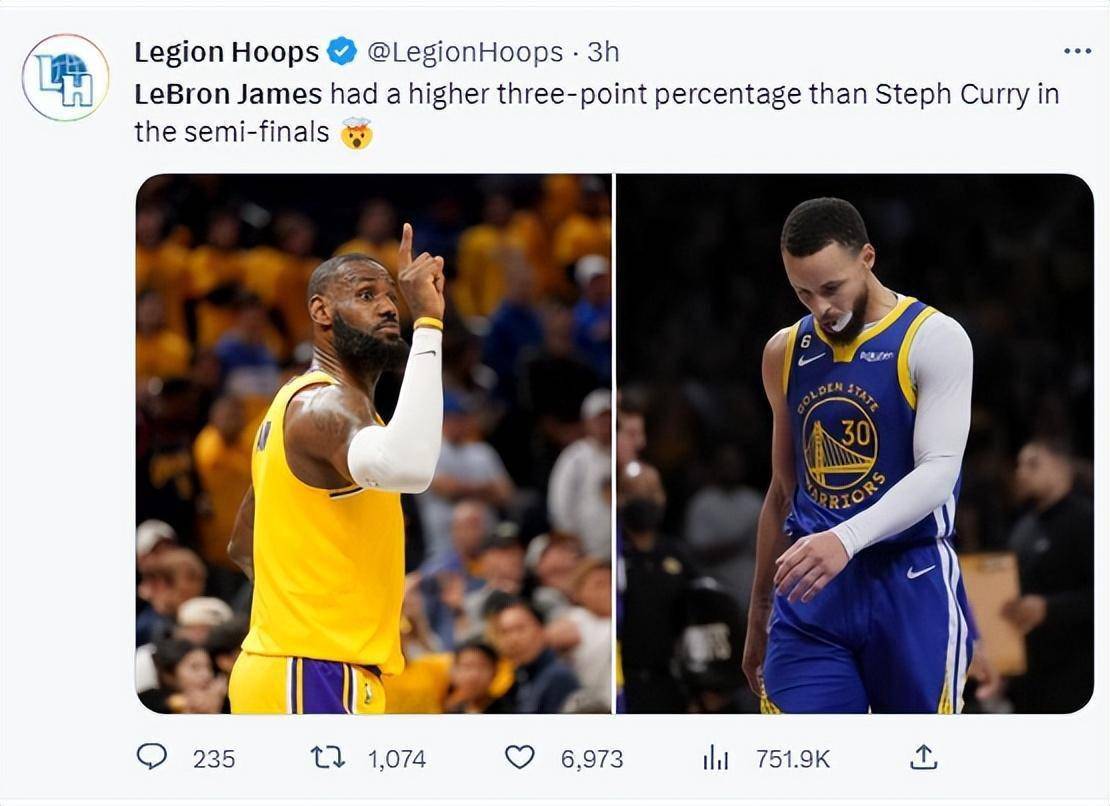
Task: Click the 751.9K views count
Action: [x=792, y=759]
